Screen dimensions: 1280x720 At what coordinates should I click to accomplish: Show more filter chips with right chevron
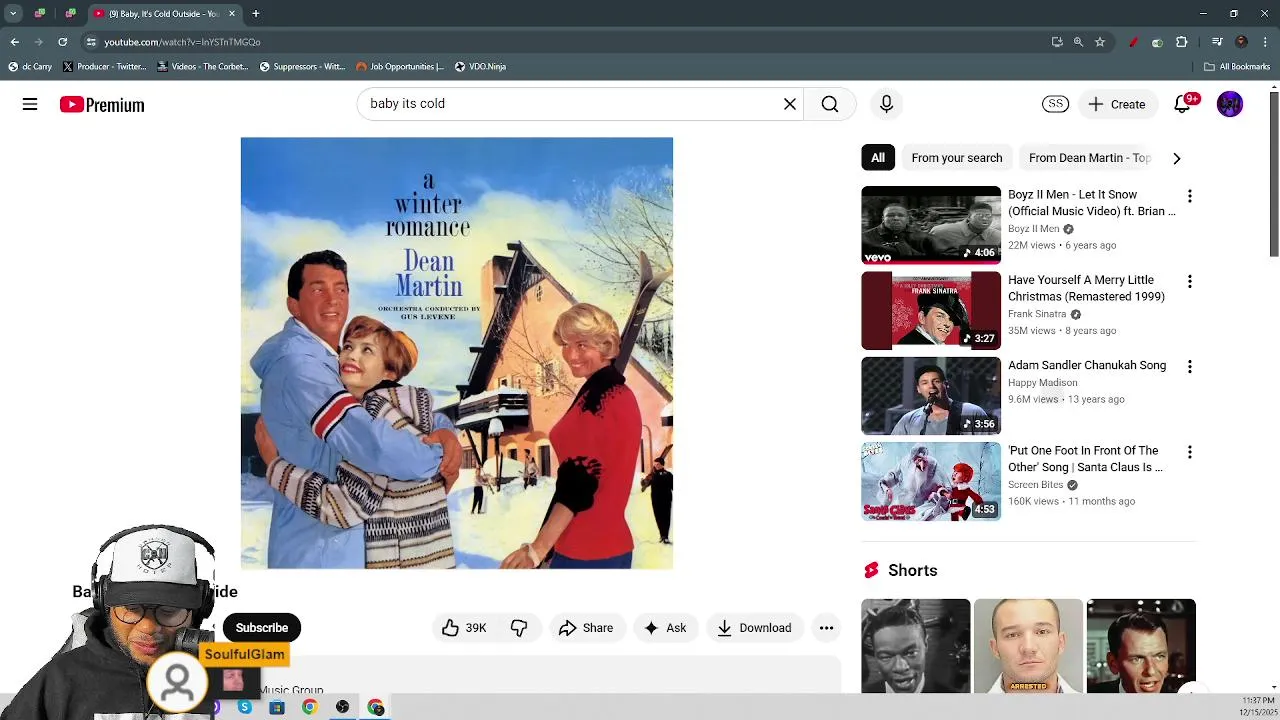coord(1176,158)
